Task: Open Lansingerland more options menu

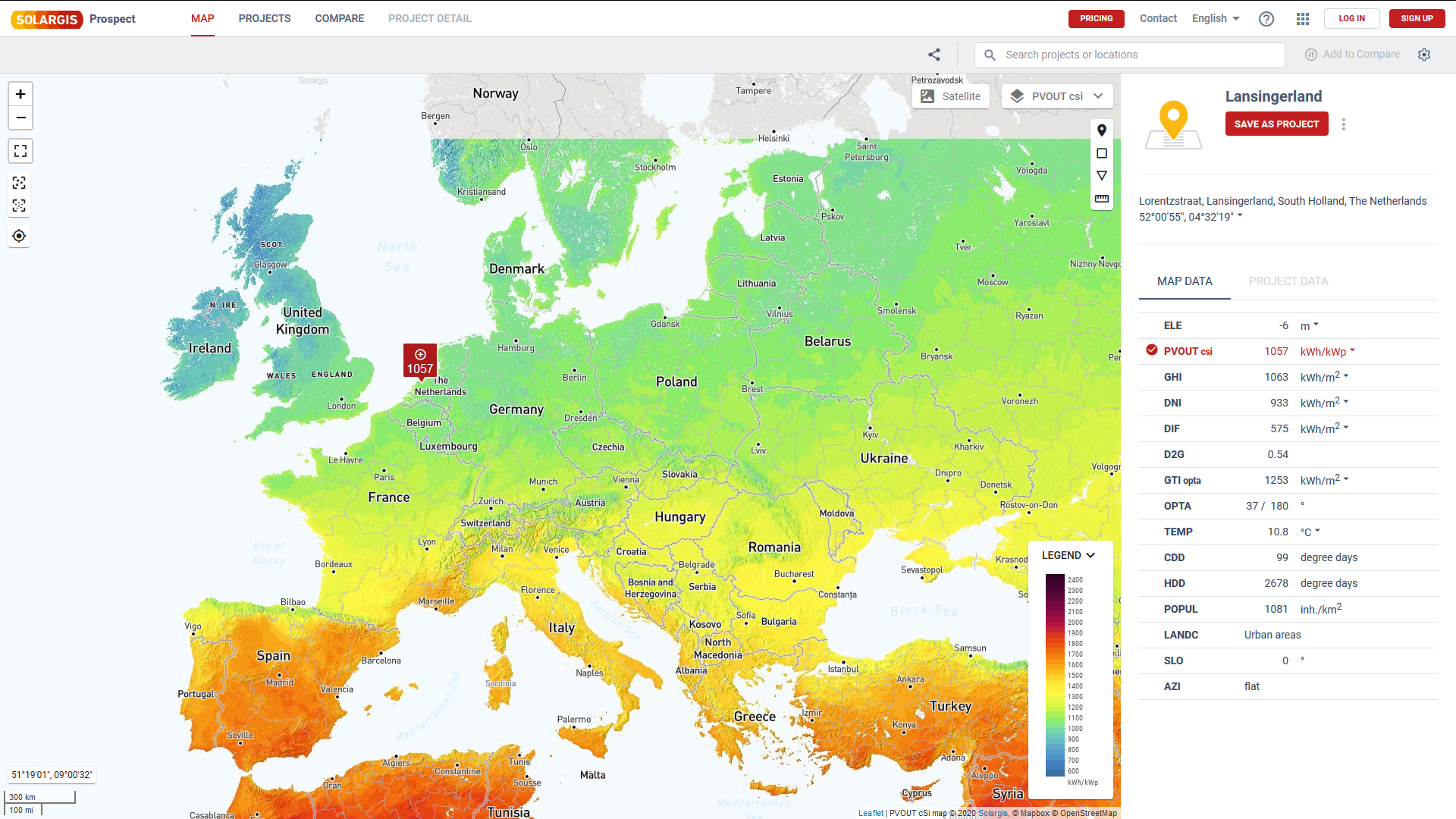Action: 1344,124
